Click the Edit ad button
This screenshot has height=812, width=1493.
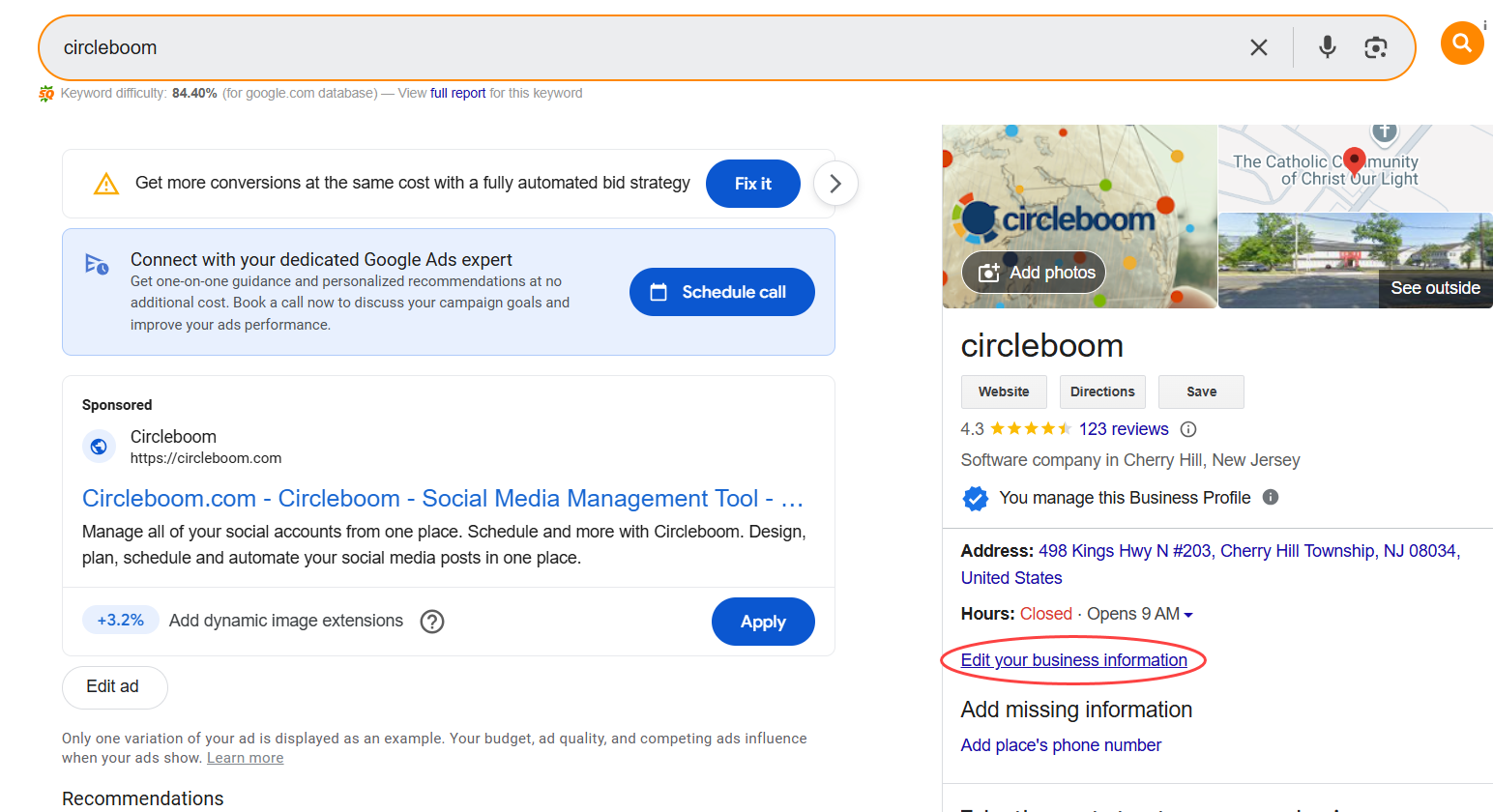point(114,686)
